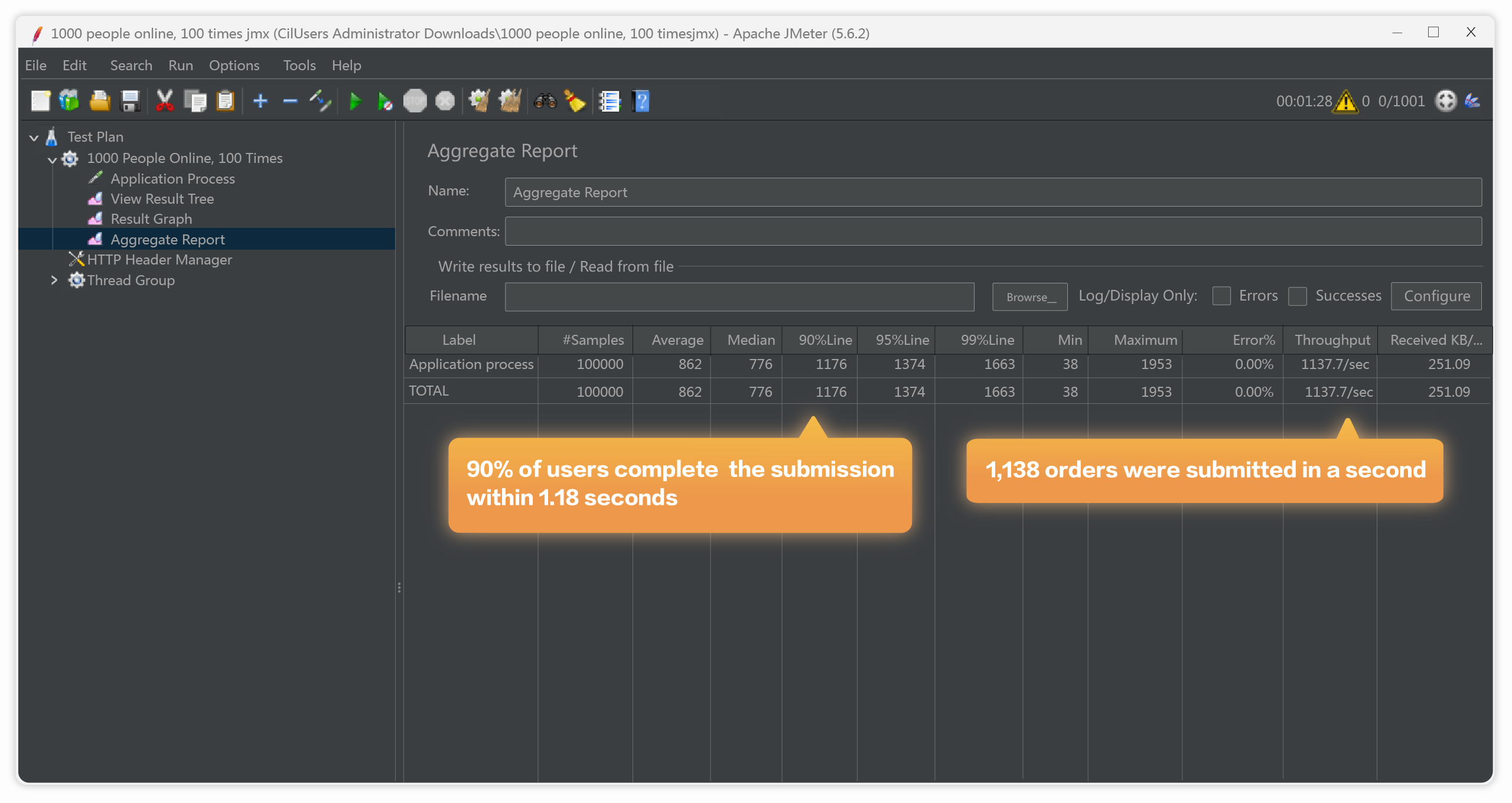This screenshot has height=803, width=1512.
Task: Click the broom Reset Search icon
Action: pyautogui.click(x=574, y=102)
